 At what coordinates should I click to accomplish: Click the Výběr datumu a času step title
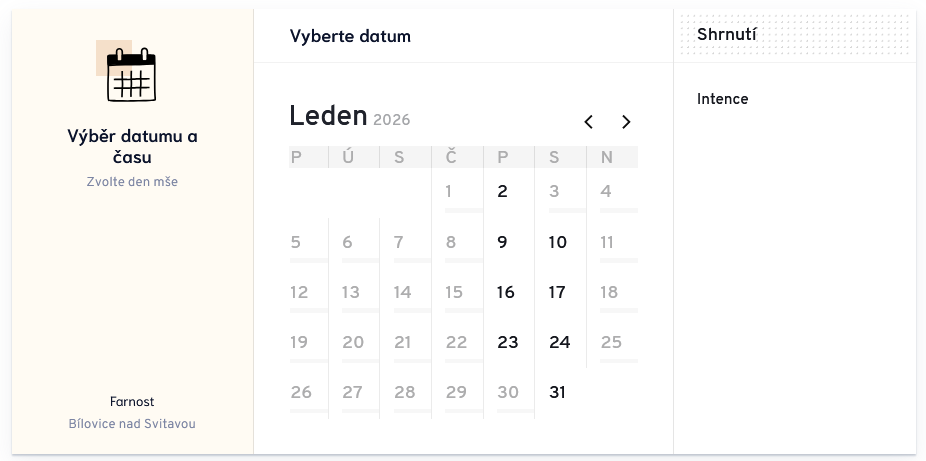pos(132,146)
